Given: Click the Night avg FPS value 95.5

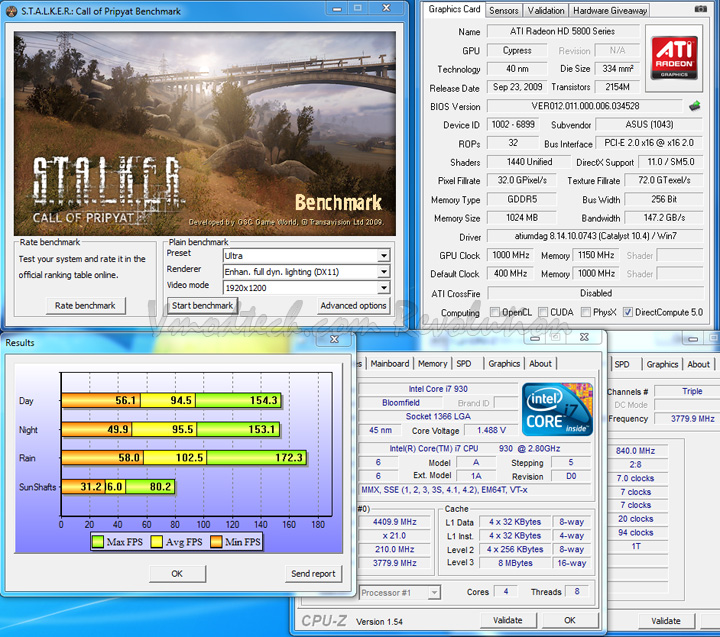Looking at the screenshot, I should click(182, 429).
